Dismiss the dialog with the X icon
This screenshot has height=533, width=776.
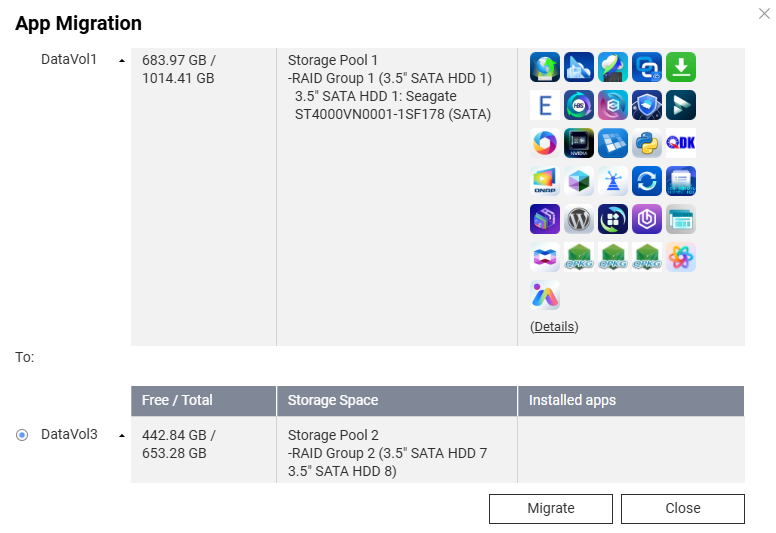coord(765,13)
